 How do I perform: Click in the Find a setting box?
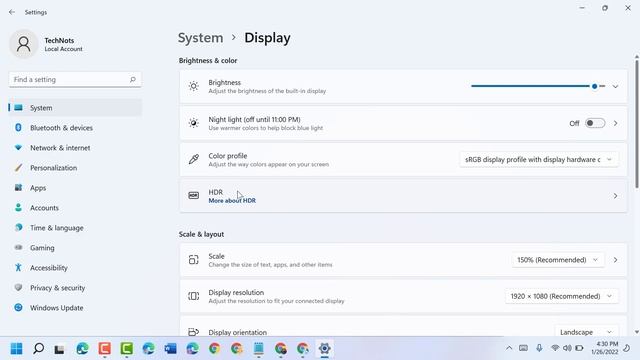(x=75, y=80)
